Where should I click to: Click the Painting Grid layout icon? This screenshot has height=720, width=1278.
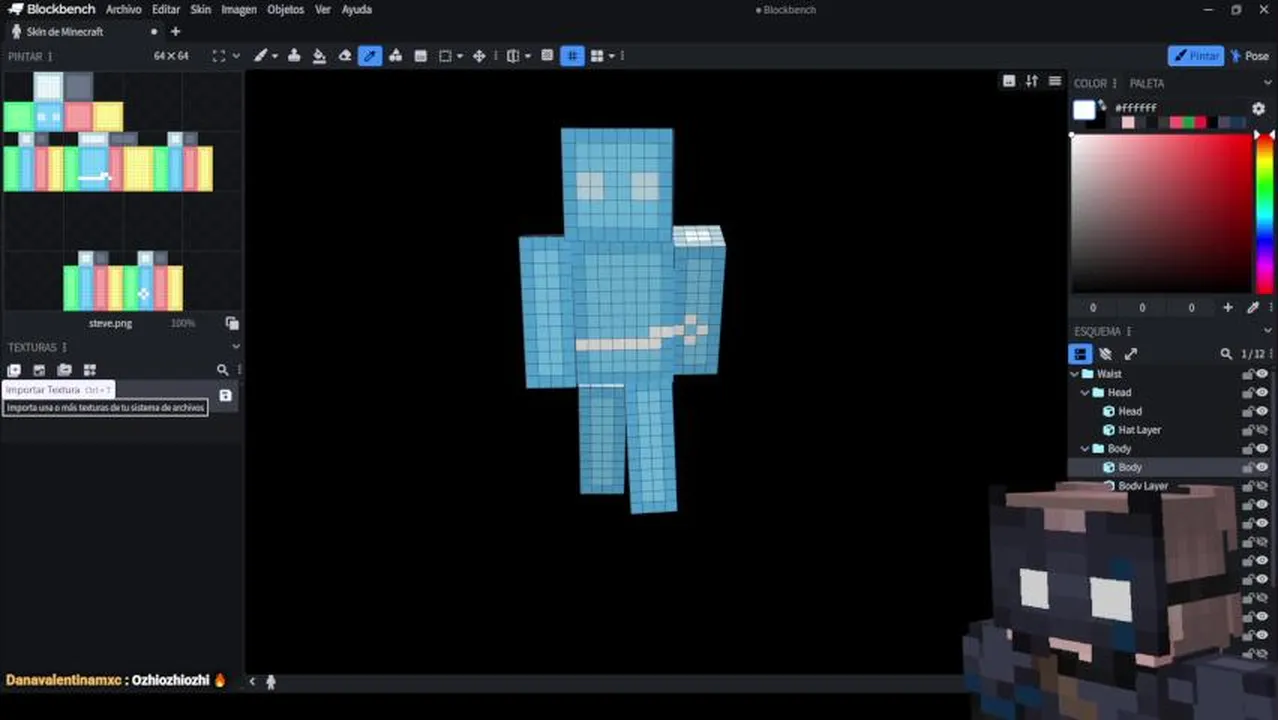click(x=597, y=56)
